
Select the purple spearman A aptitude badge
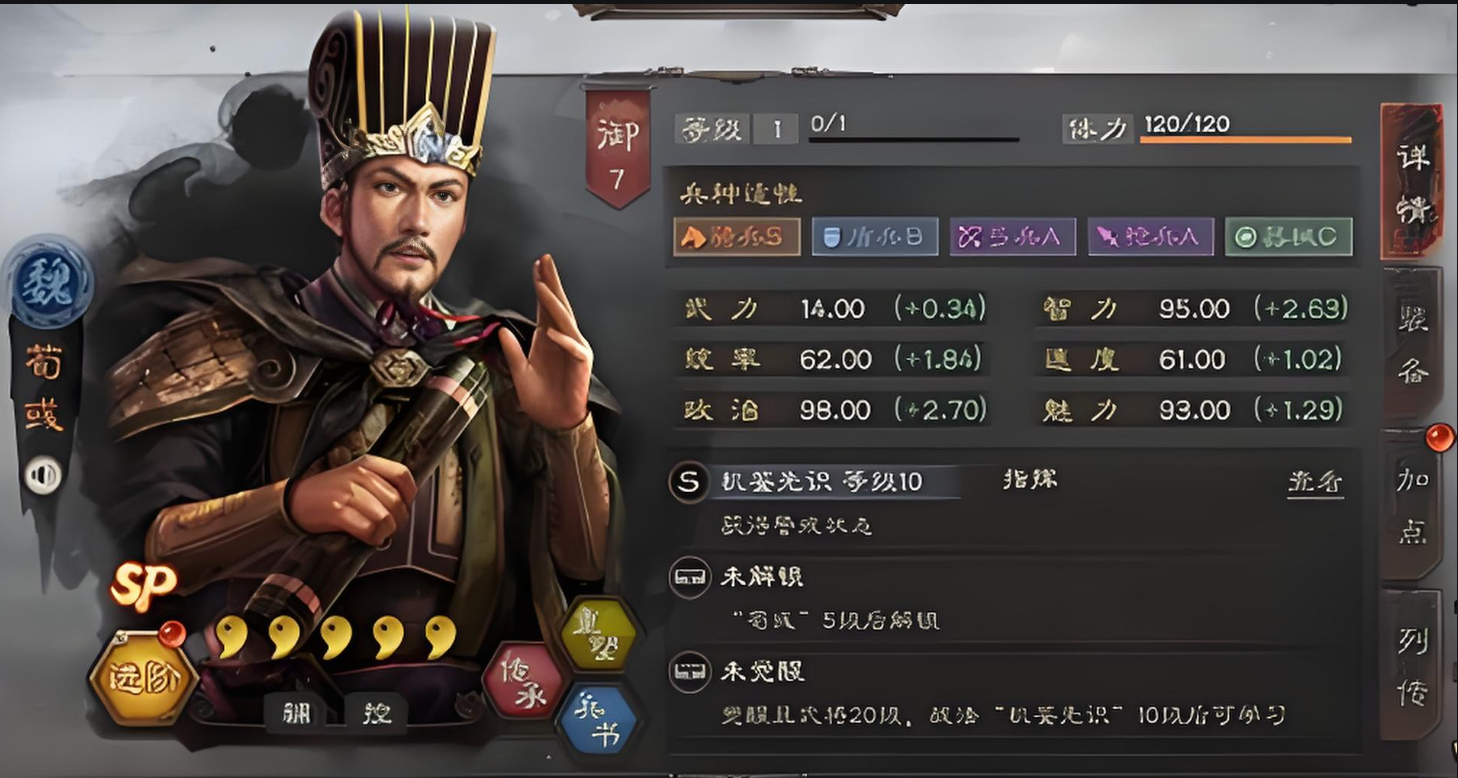(1150, 237)
